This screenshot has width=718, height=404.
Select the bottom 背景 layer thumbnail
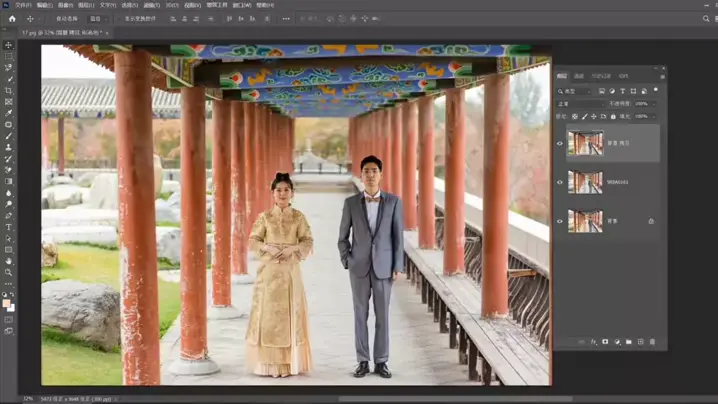click(x=585, y=221)
